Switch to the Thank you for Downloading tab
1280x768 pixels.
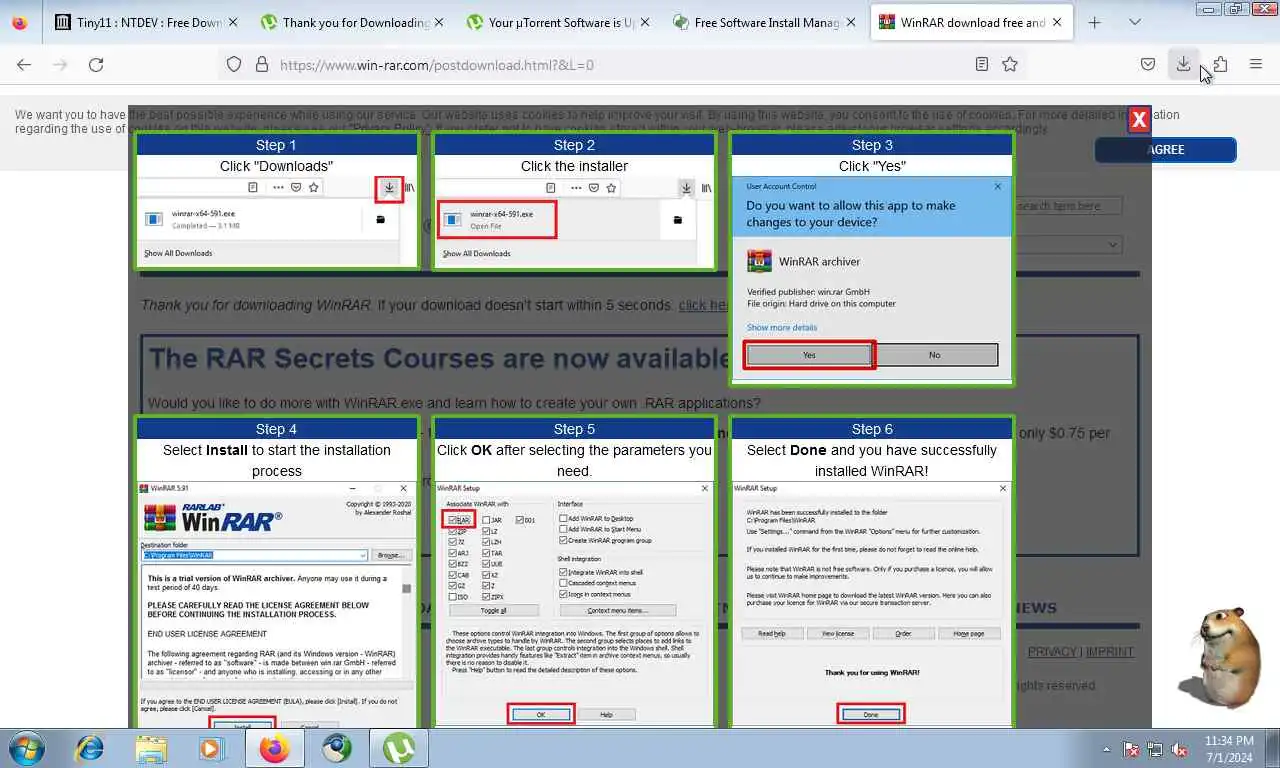[350, 22]
